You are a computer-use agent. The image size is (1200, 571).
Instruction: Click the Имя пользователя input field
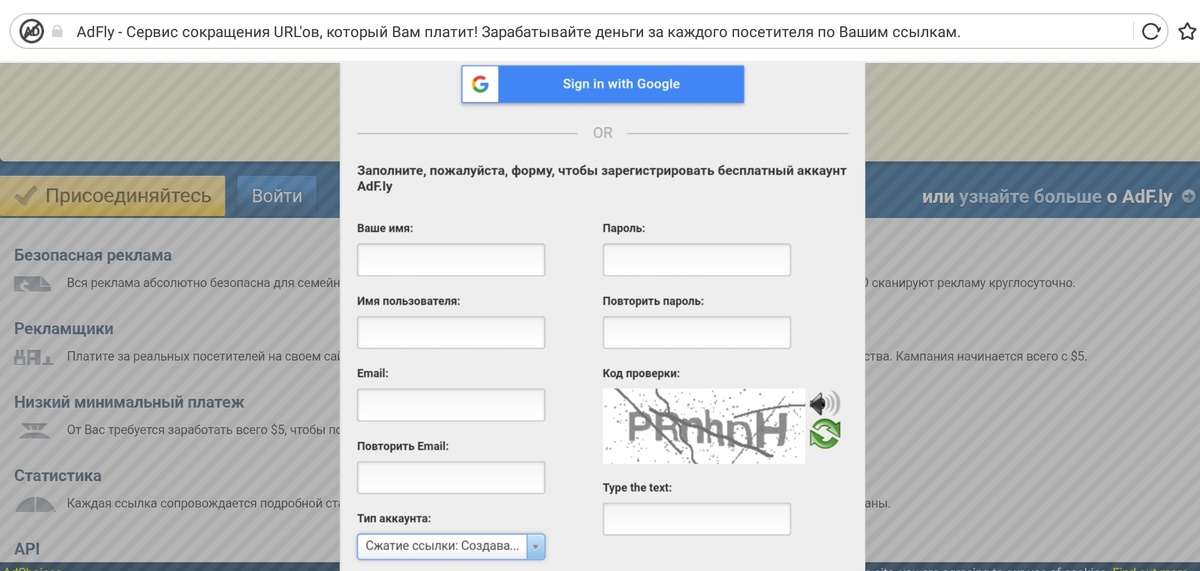pos(451,332)
